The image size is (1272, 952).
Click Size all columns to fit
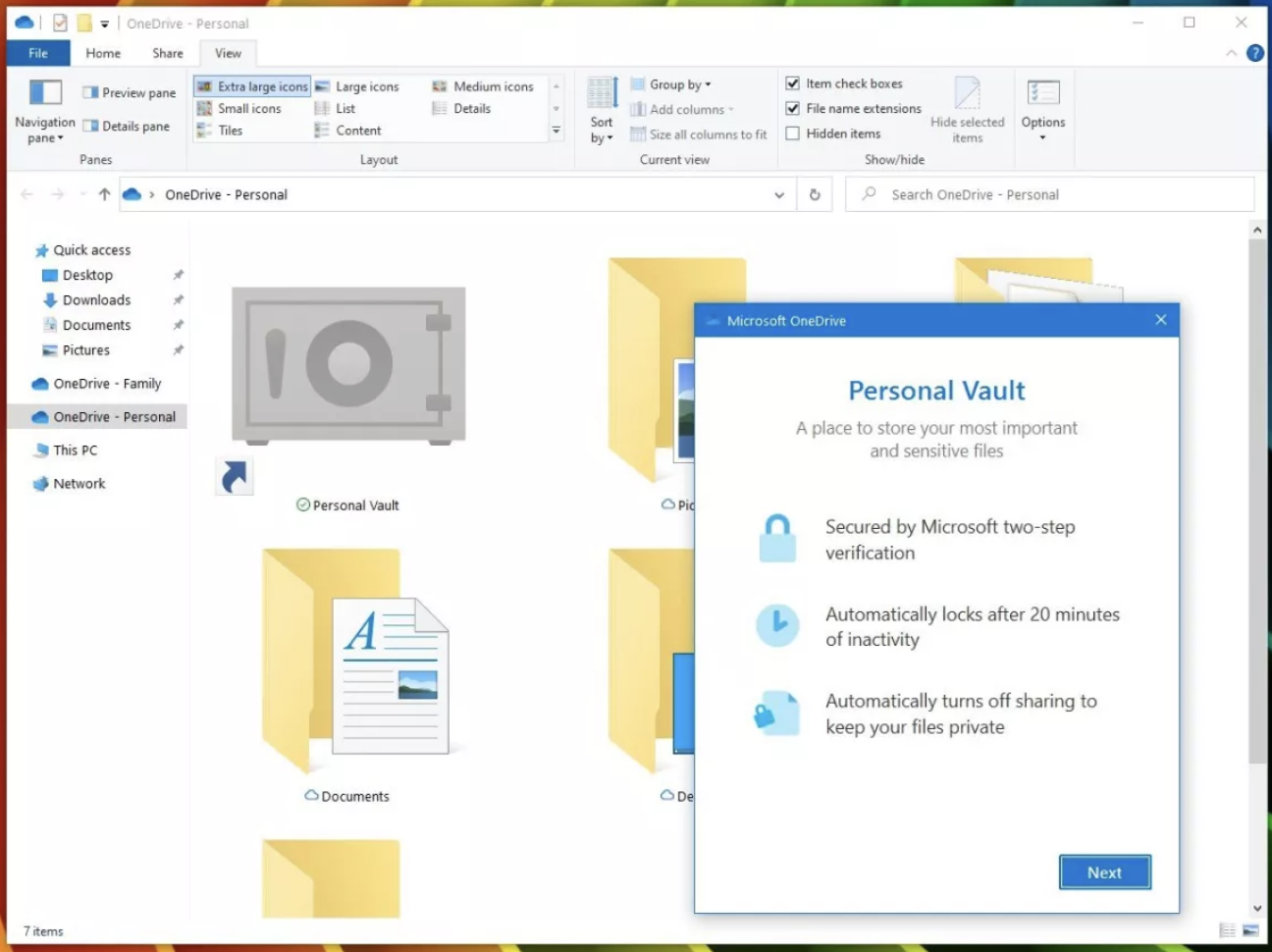click(699, 134)
